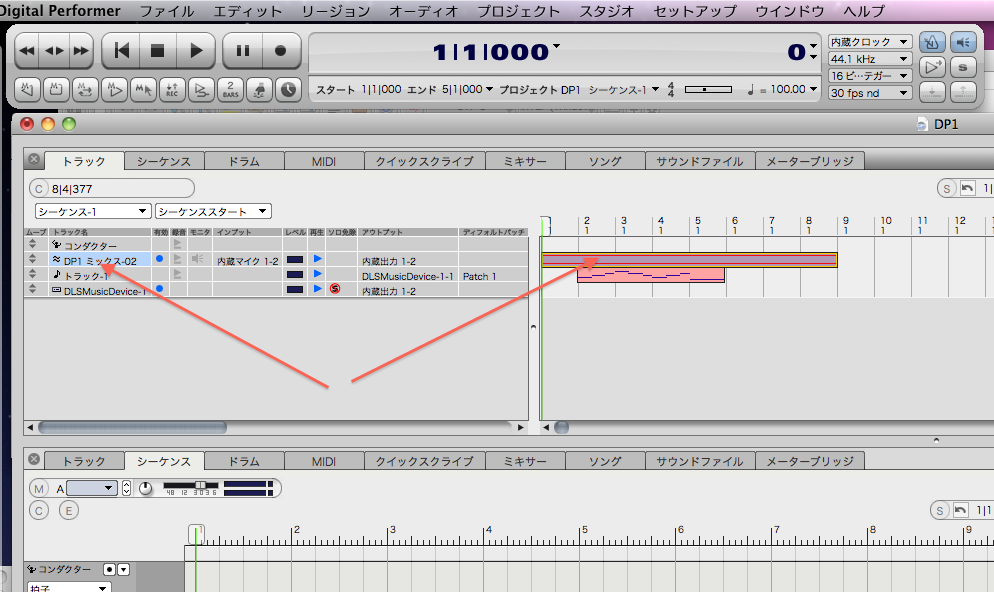Start recording with the Record button
The height and width of the screenshot is (592, 994).
[x=280, y=51]
